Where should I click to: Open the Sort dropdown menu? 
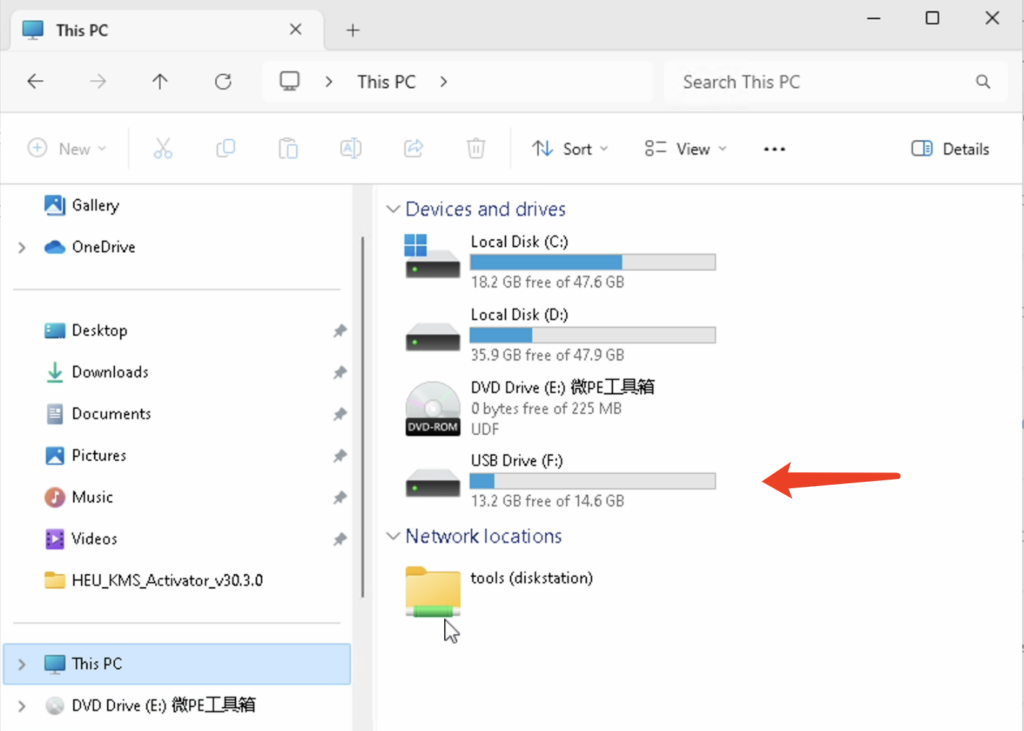(570, 149)
